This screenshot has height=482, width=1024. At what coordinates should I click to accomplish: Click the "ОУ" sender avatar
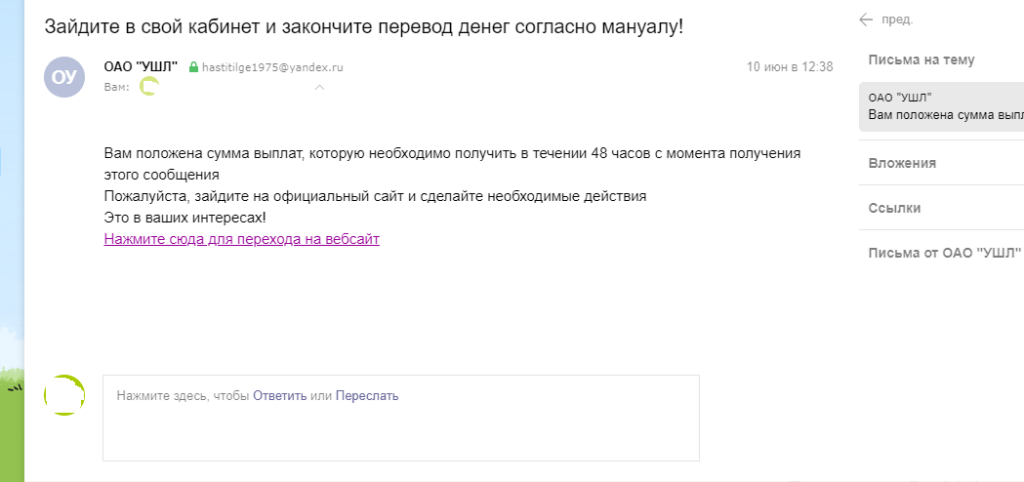(x=65, y=76)
